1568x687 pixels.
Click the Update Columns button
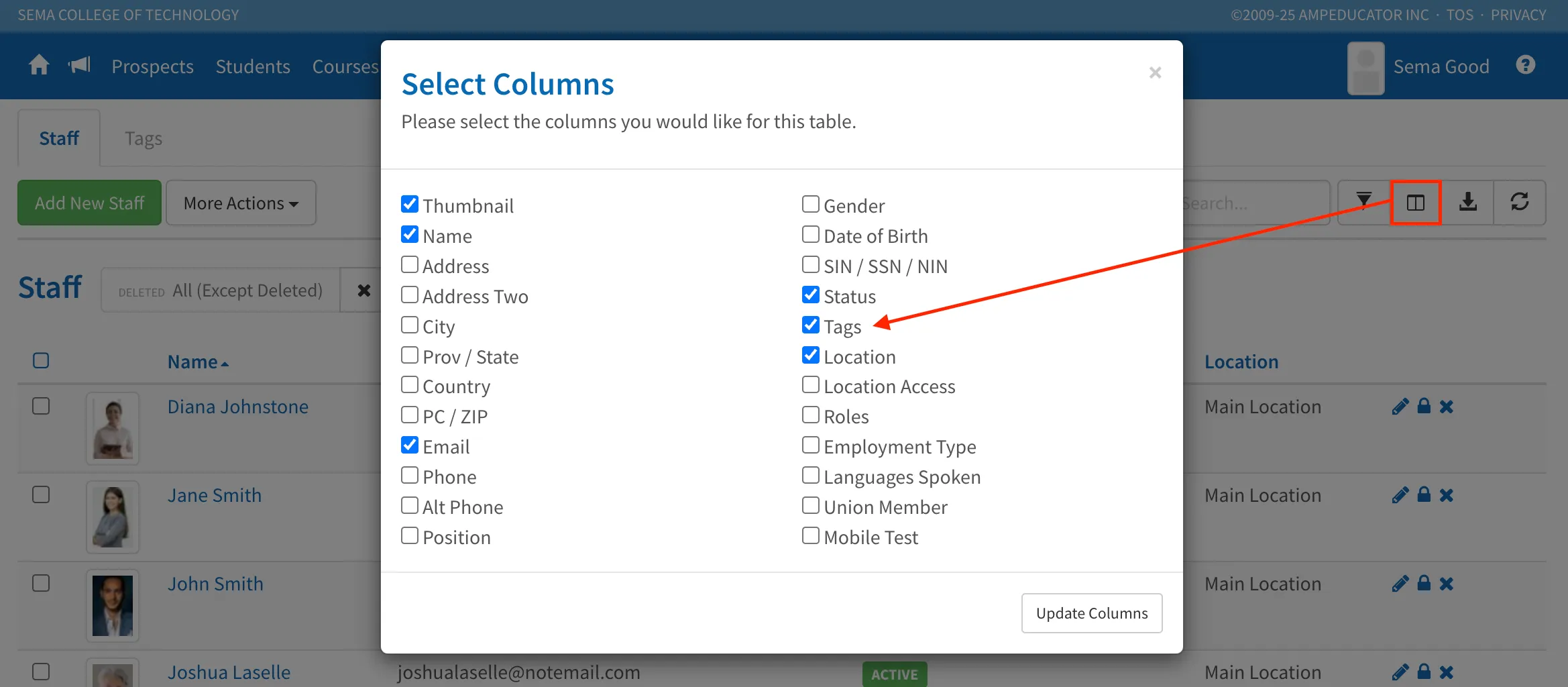[x=1092, y=613]
